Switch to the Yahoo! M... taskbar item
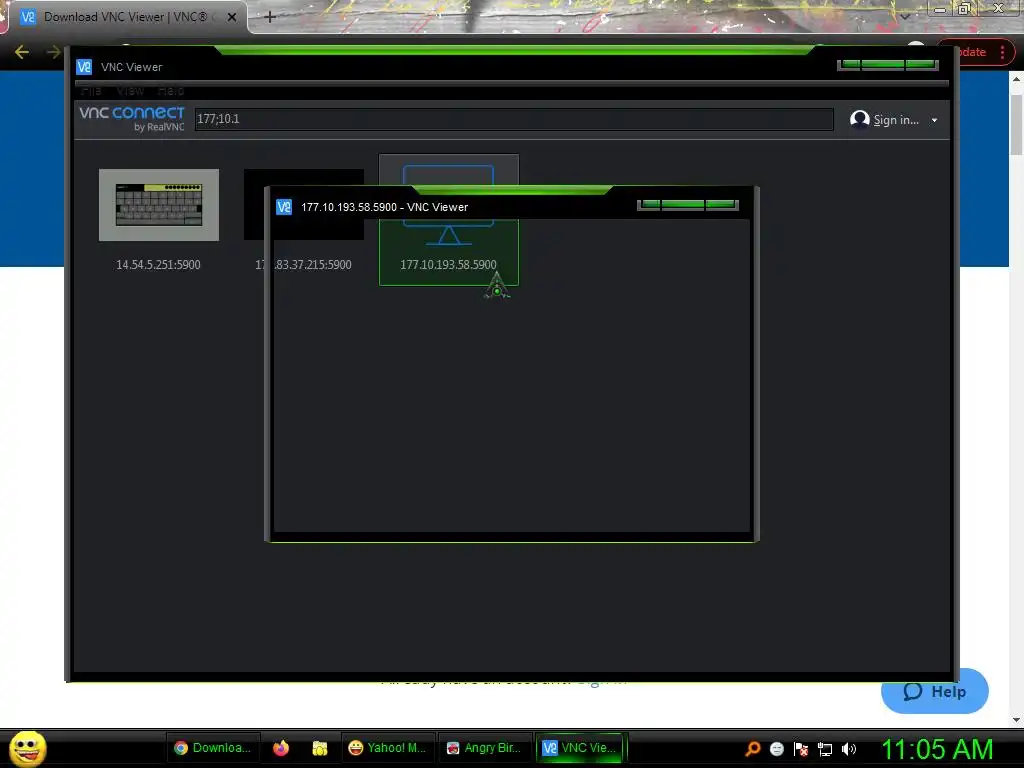 [x=387, y=748]
